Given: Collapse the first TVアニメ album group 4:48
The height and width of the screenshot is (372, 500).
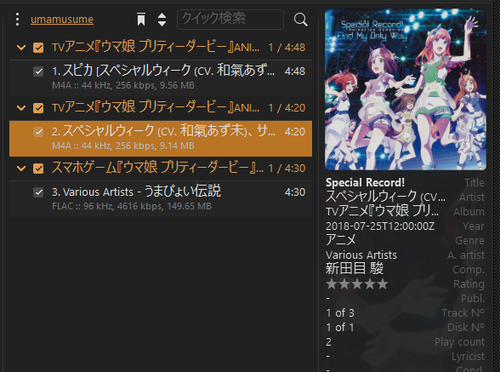Looking at the screenshot, I should [x=21, y=48].
